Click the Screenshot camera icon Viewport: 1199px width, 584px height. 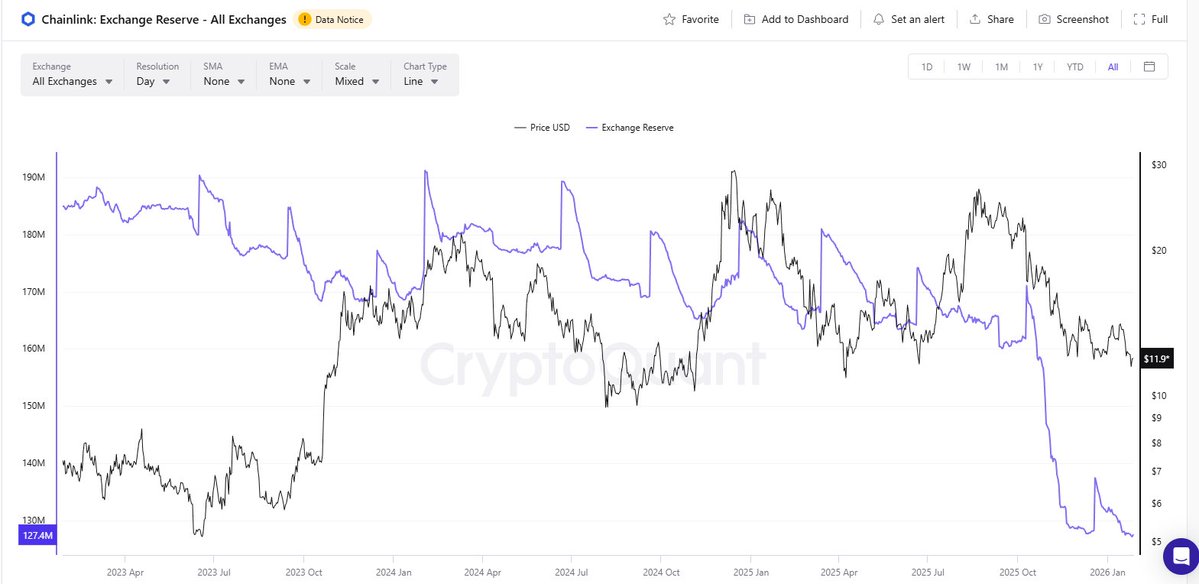pyautogui.click(x=1044, y=19)
